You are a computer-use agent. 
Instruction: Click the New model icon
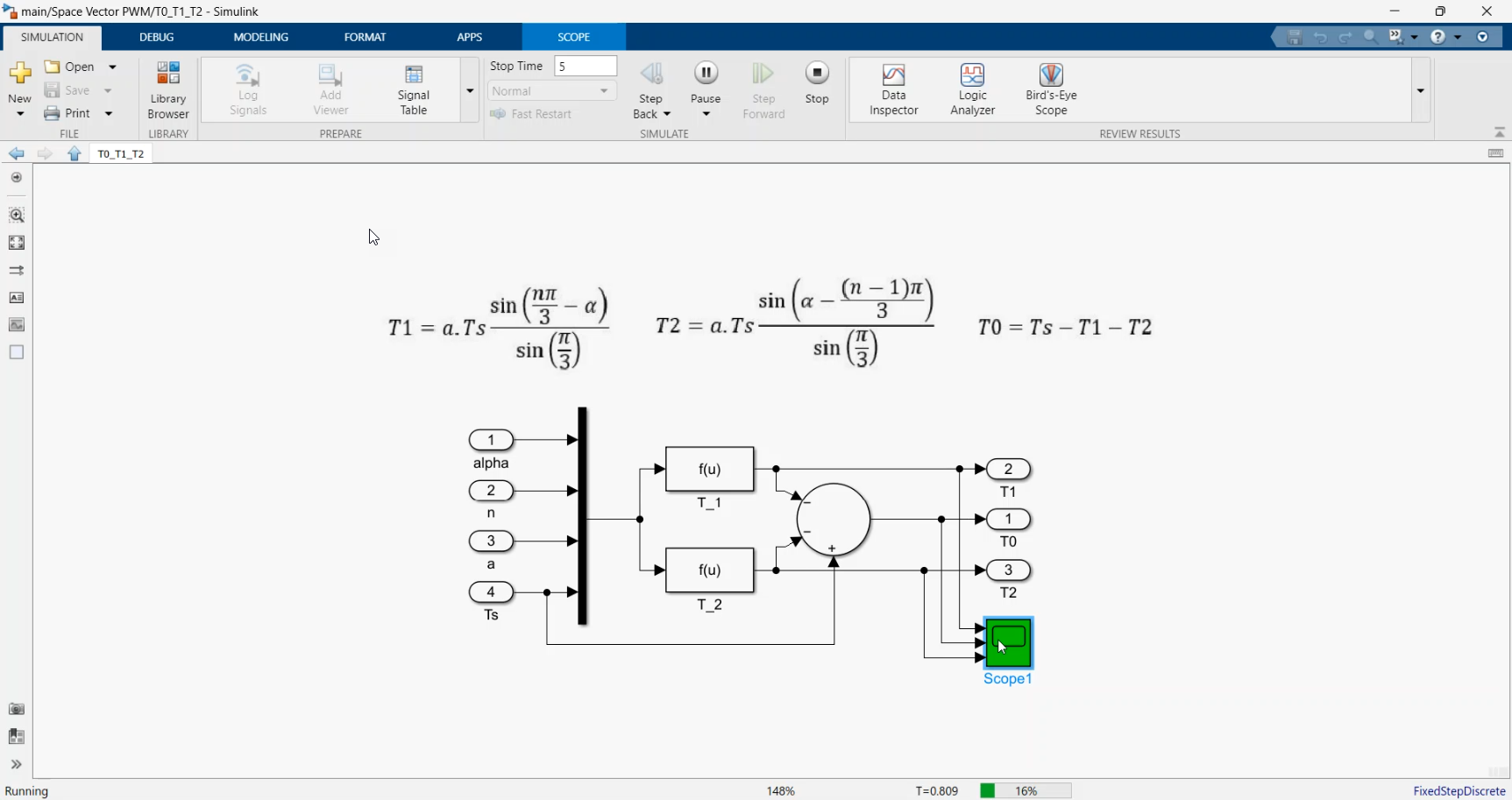click(19, 74)
